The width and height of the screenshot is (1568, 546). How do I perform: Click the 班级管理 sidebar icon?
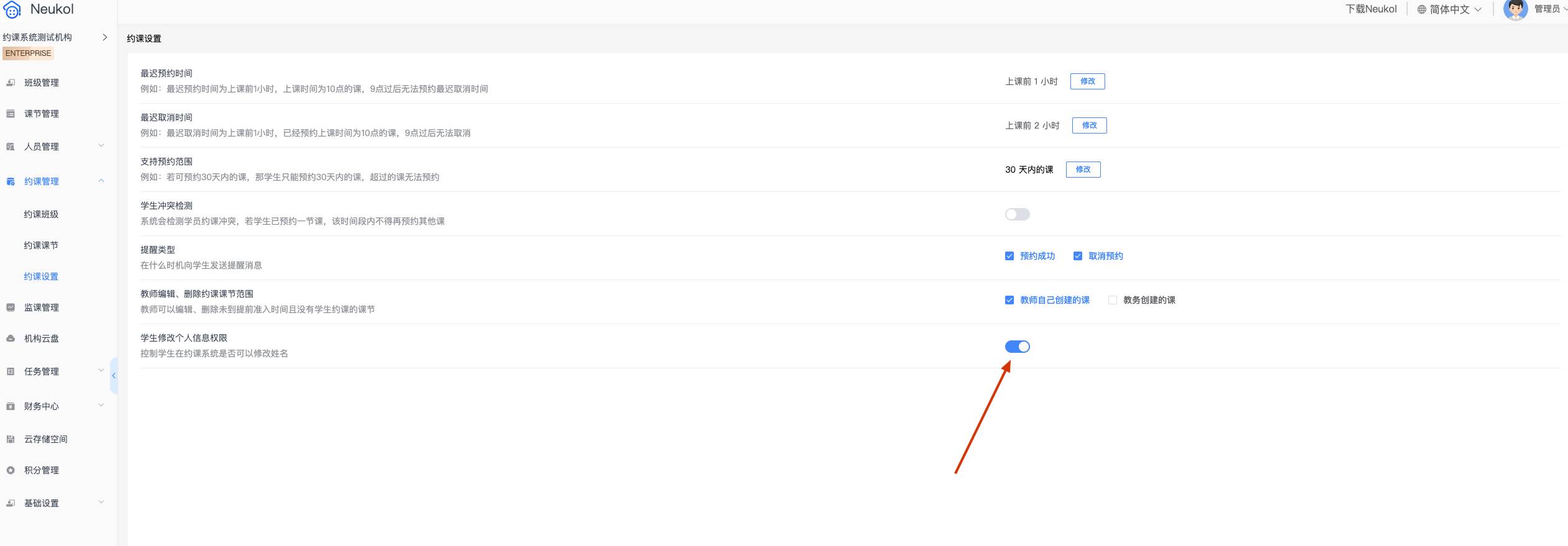click(11, 83)
